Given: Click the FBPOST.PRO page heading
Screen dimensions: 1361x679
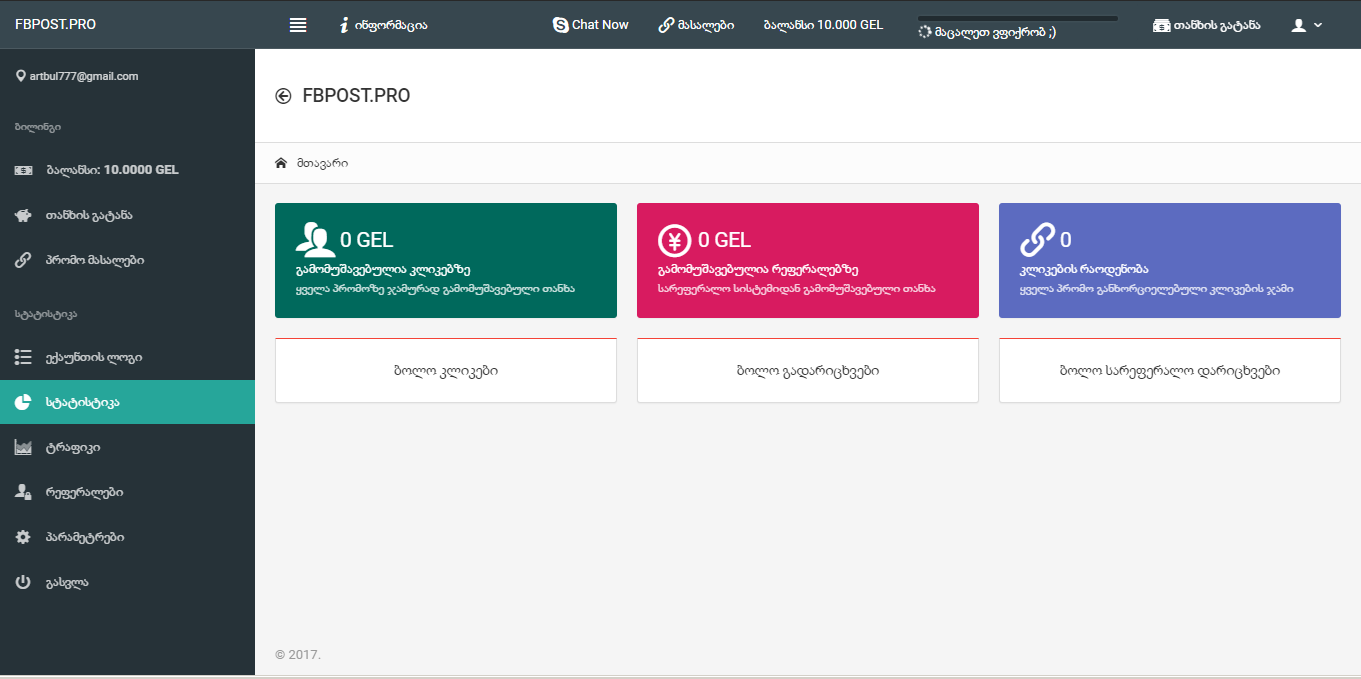Looking at the screenshot, I should (x=356, y=96).
